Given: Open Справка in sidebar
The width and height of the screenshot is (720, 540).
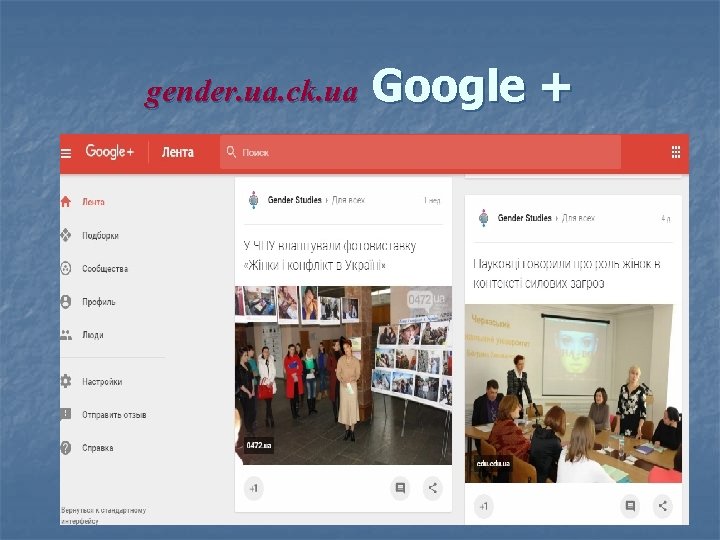Looking at the screenshot, I should (x=97, y=448).
